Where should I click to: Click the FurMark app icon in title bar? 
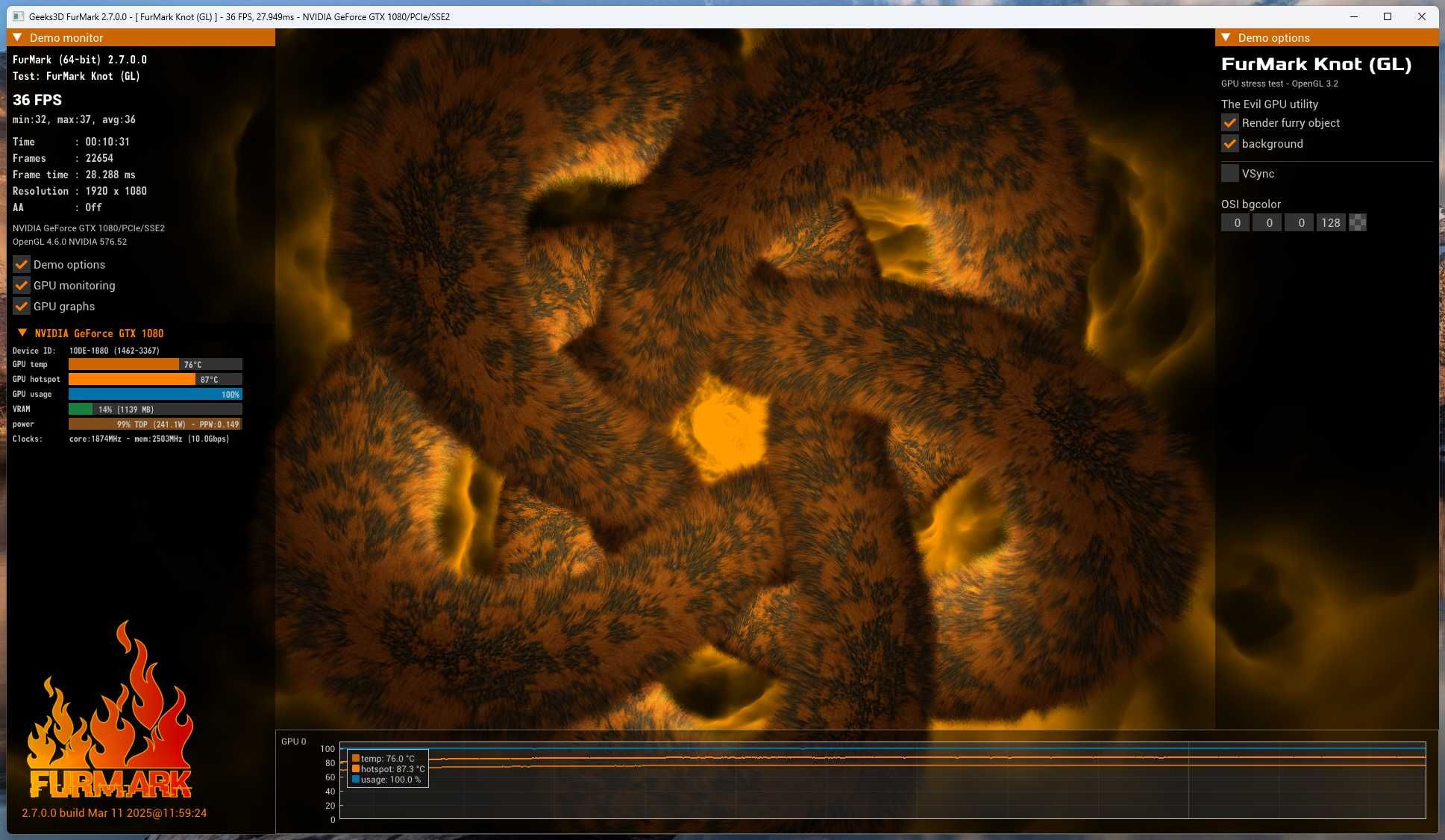19,16
